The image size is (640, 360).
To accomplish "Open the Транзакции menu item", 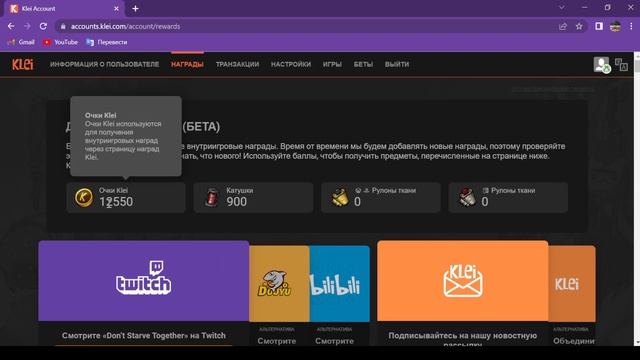I will 237,64.
